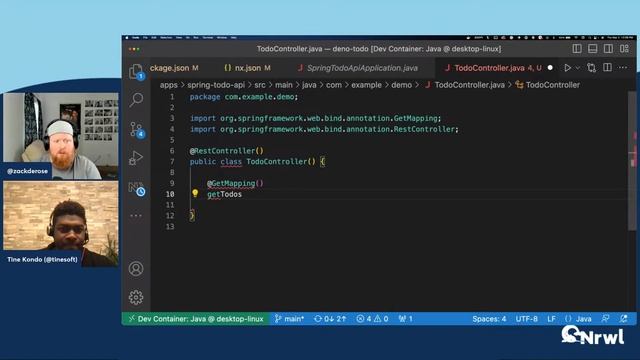The width and height of the screenshot is (640, 360).
Task: Switch to the nx.json tab
Action: tap(247, 68)
